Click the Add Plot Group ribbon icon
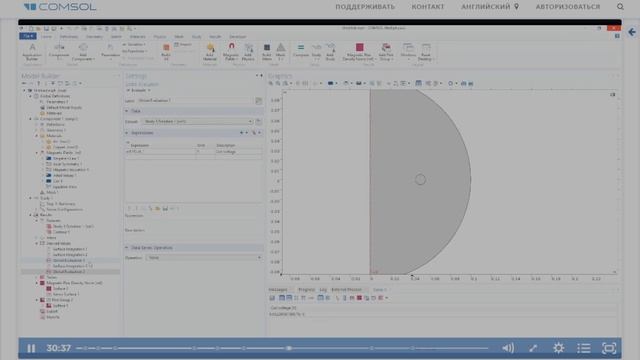This screenshot has height=360, width=640. 386,52
